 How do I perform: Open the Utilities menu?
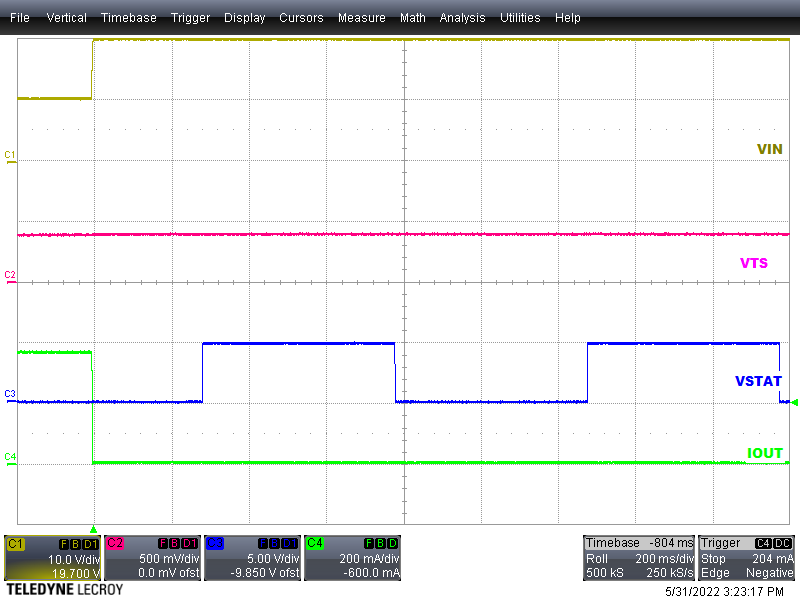pyautogui.click(x=520, y=18)
